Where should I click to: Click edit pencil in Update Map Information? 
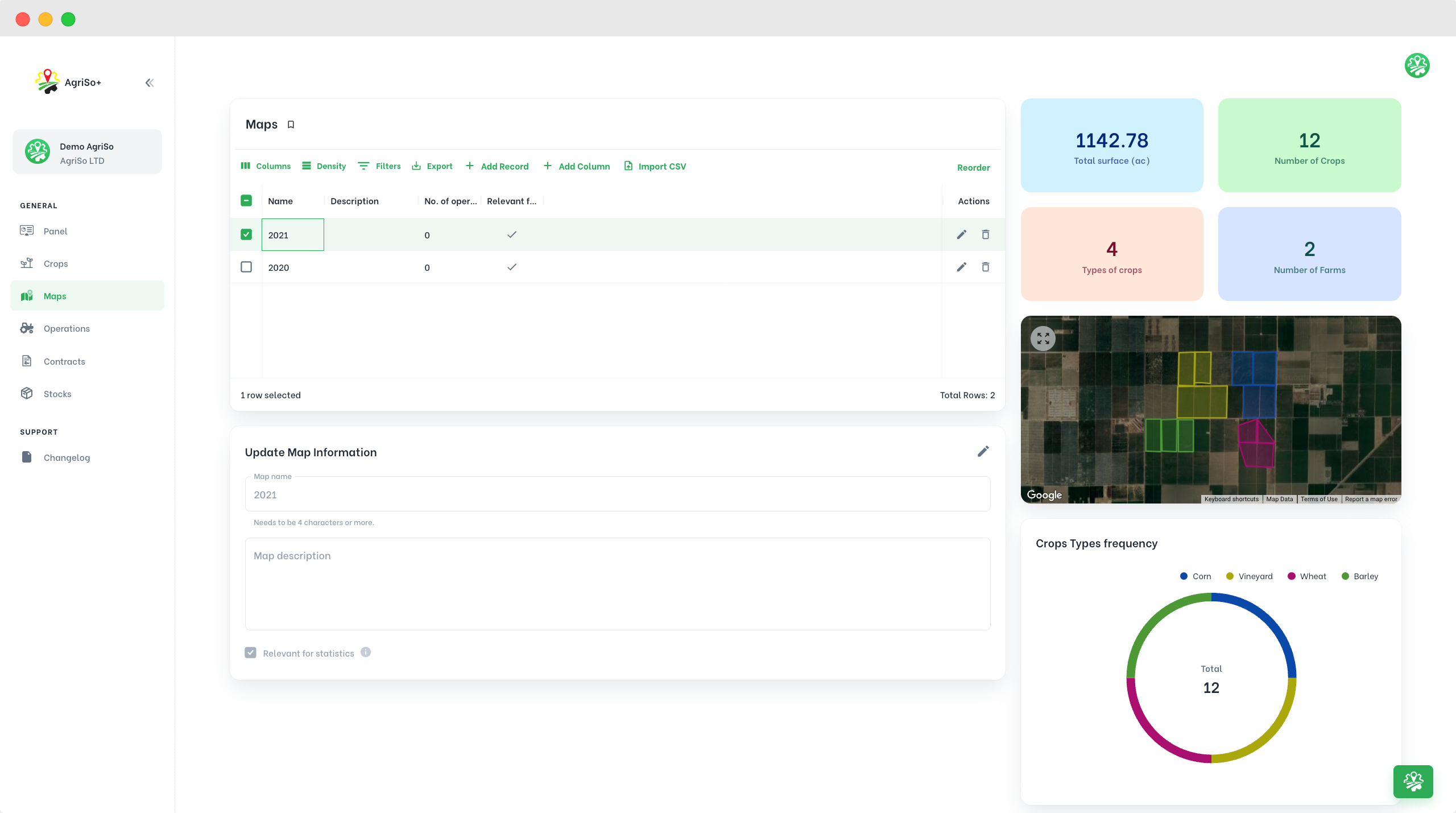click(x=983, y=452)
